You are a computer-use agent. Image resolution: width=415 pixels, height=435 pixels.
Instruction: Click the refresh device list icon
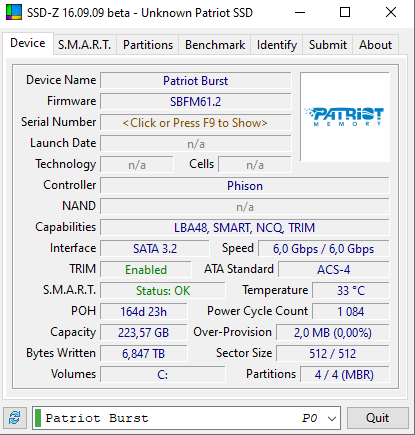(15, 417)
